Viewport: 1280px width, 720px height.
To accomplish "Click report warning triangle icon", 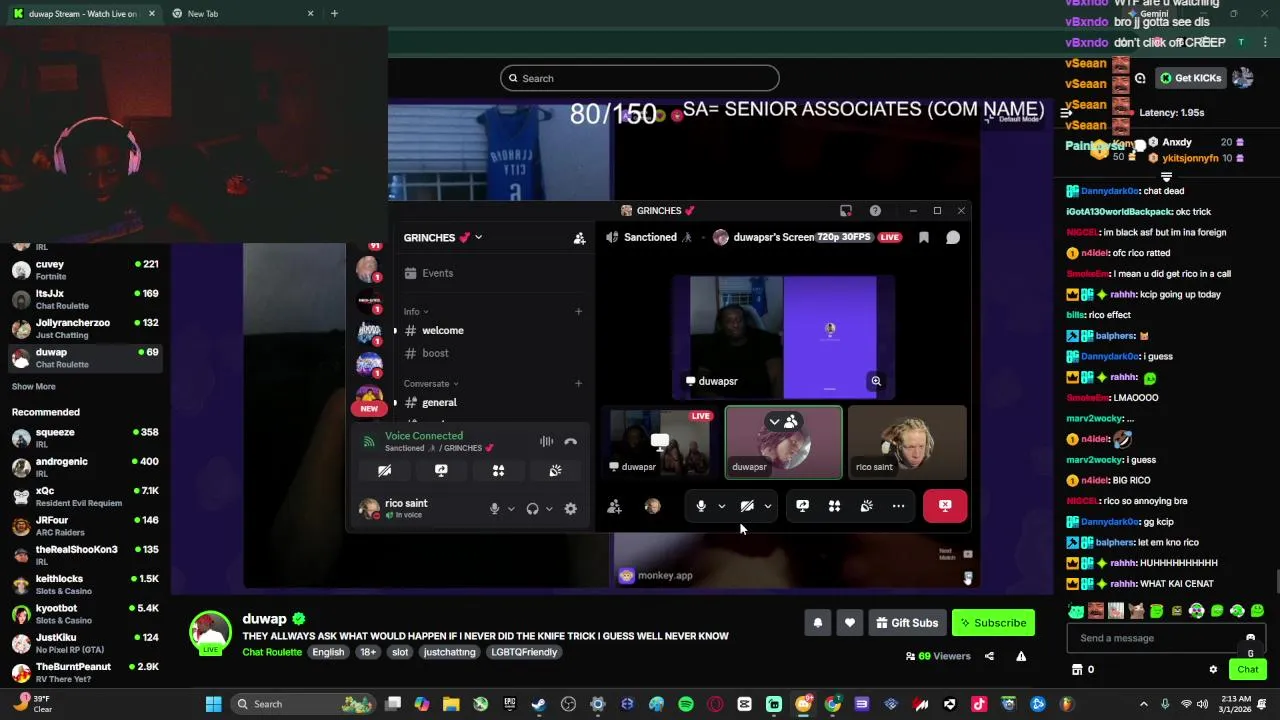I will pyautogui.click(x=1021, y=656).
